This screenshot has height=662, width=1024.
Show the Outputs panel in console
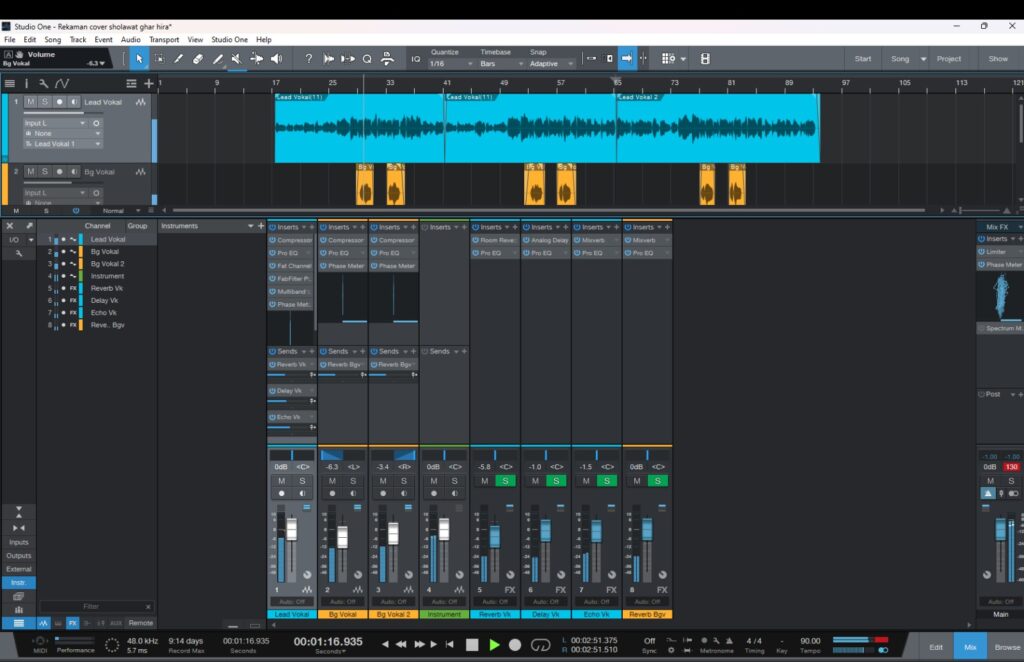[18, 556]
